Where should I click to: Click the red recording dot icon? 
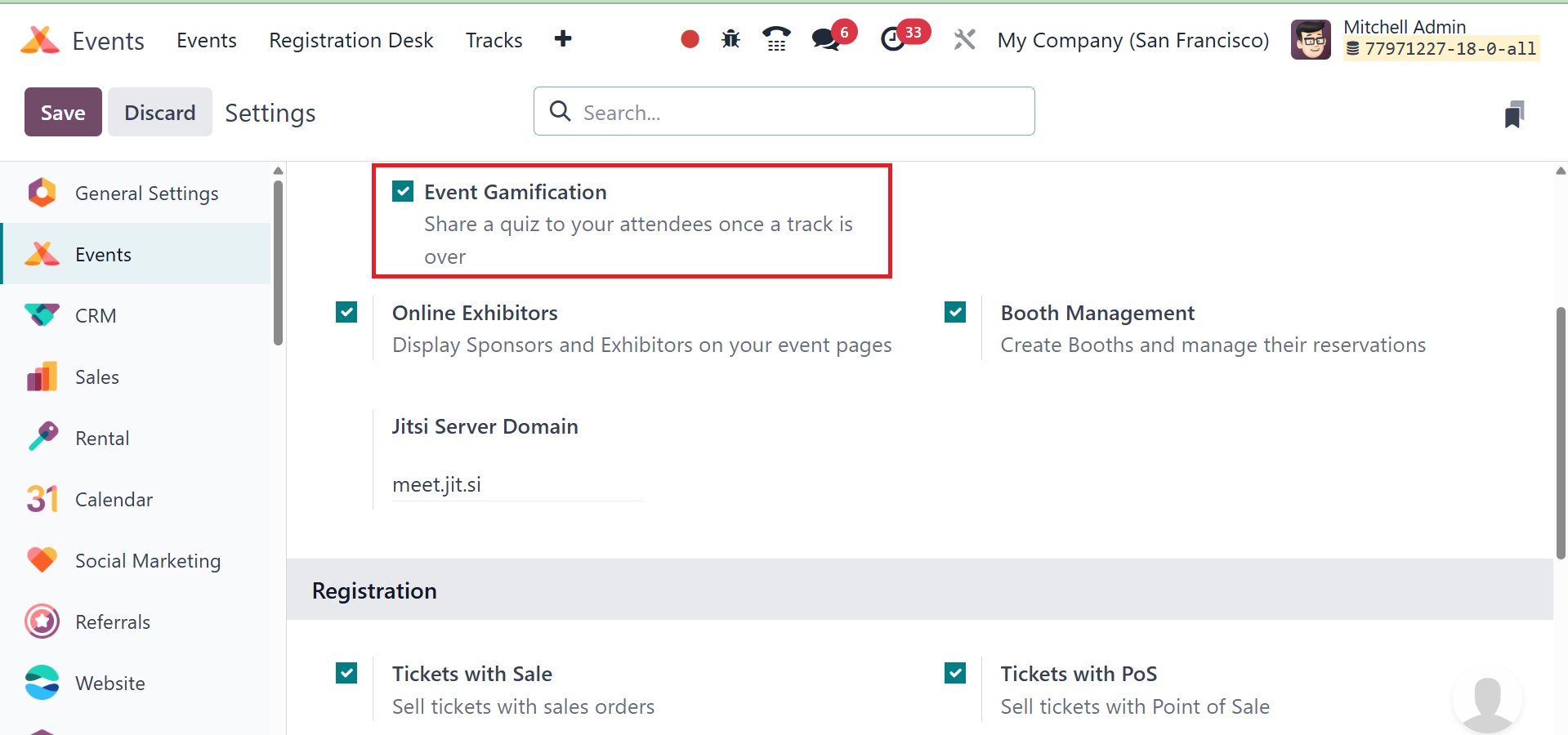pos(690,39)
